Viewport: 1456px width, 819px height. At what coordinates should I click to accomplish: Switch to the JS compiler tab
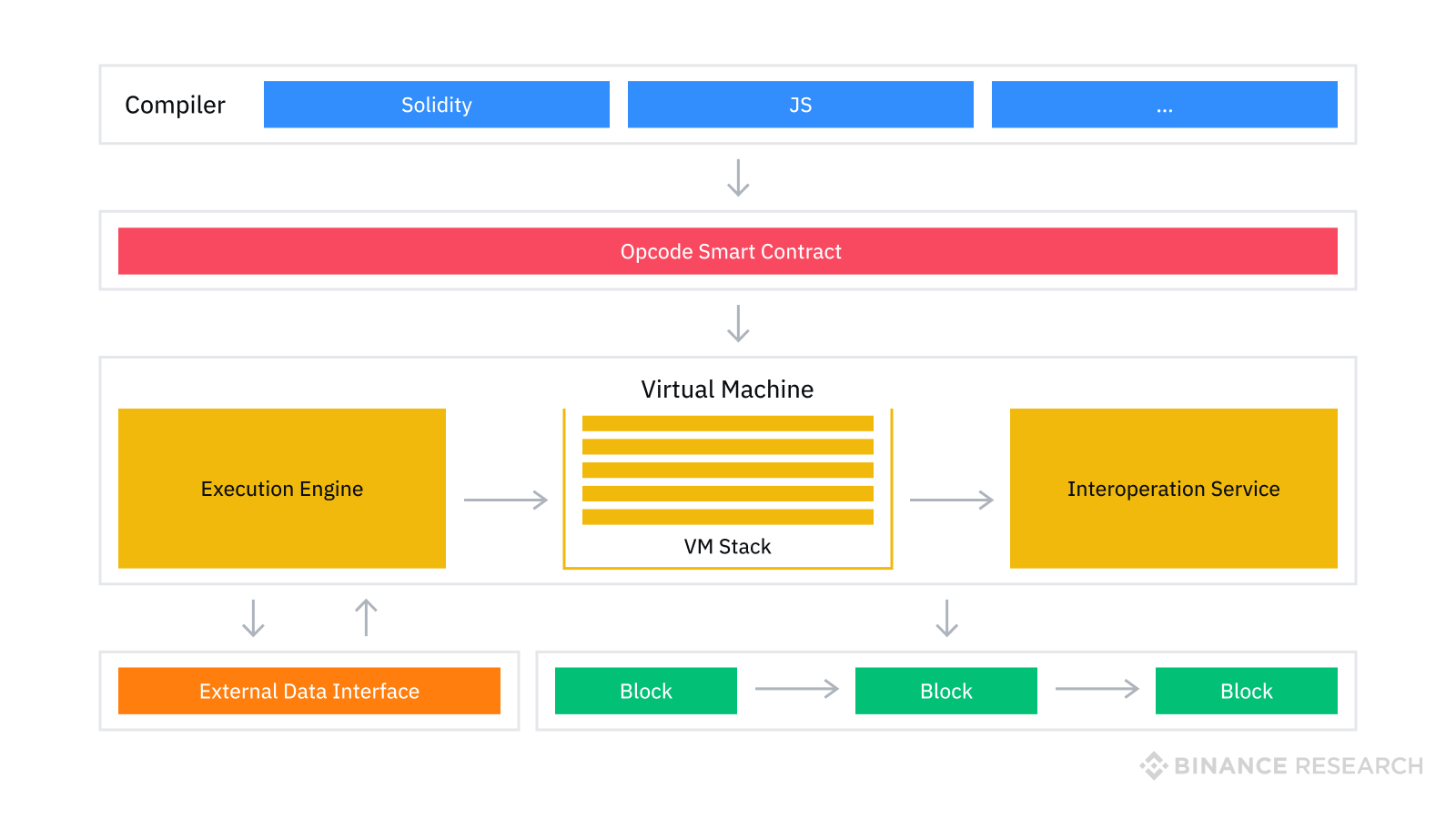point(800,105)
